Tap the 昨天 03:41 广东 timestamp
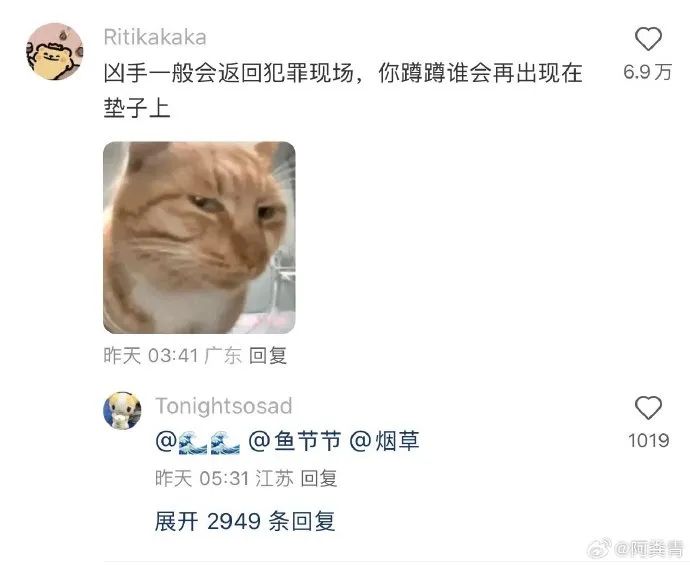This screenshot has height=565, width=690. coord(173,356)
